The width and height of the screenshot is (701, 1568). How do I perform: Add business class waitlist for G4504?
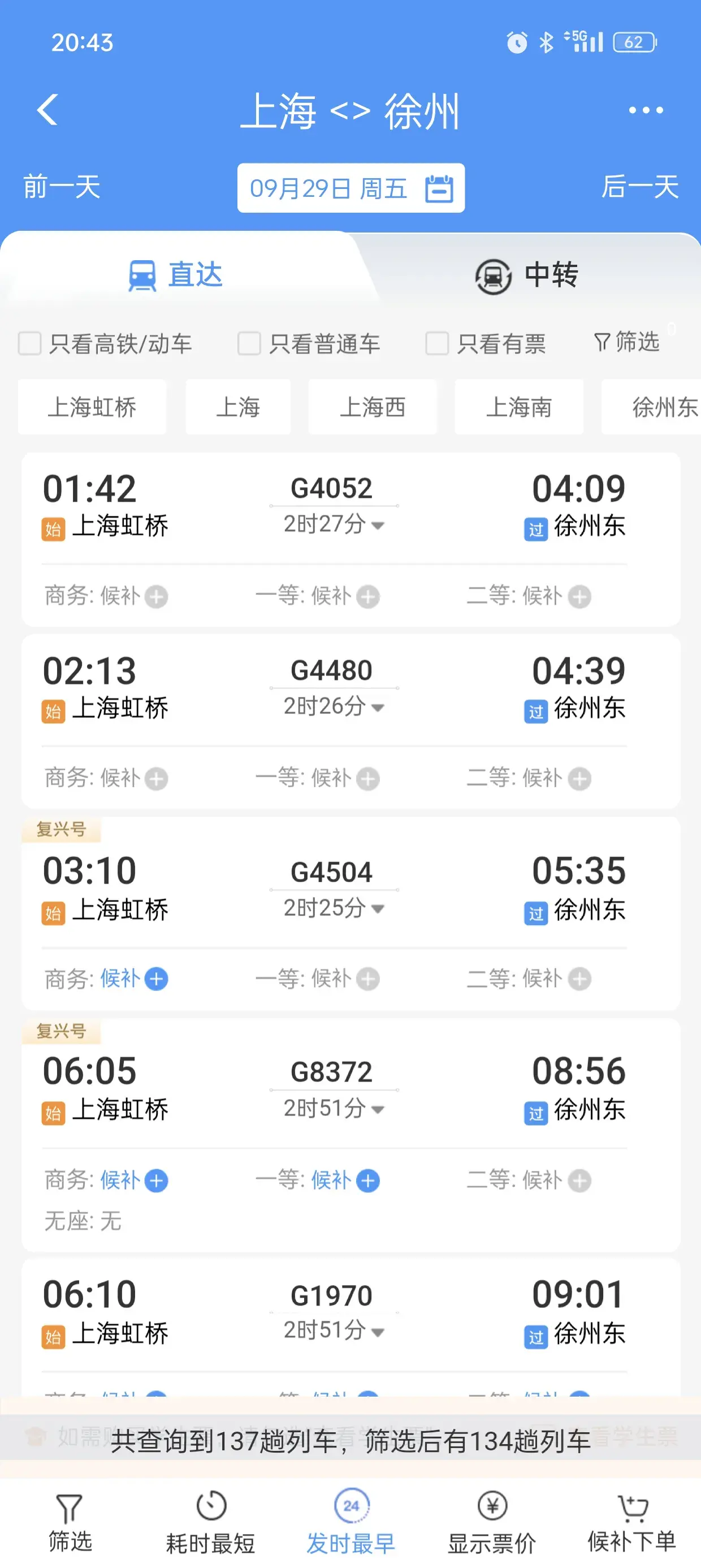157,979
